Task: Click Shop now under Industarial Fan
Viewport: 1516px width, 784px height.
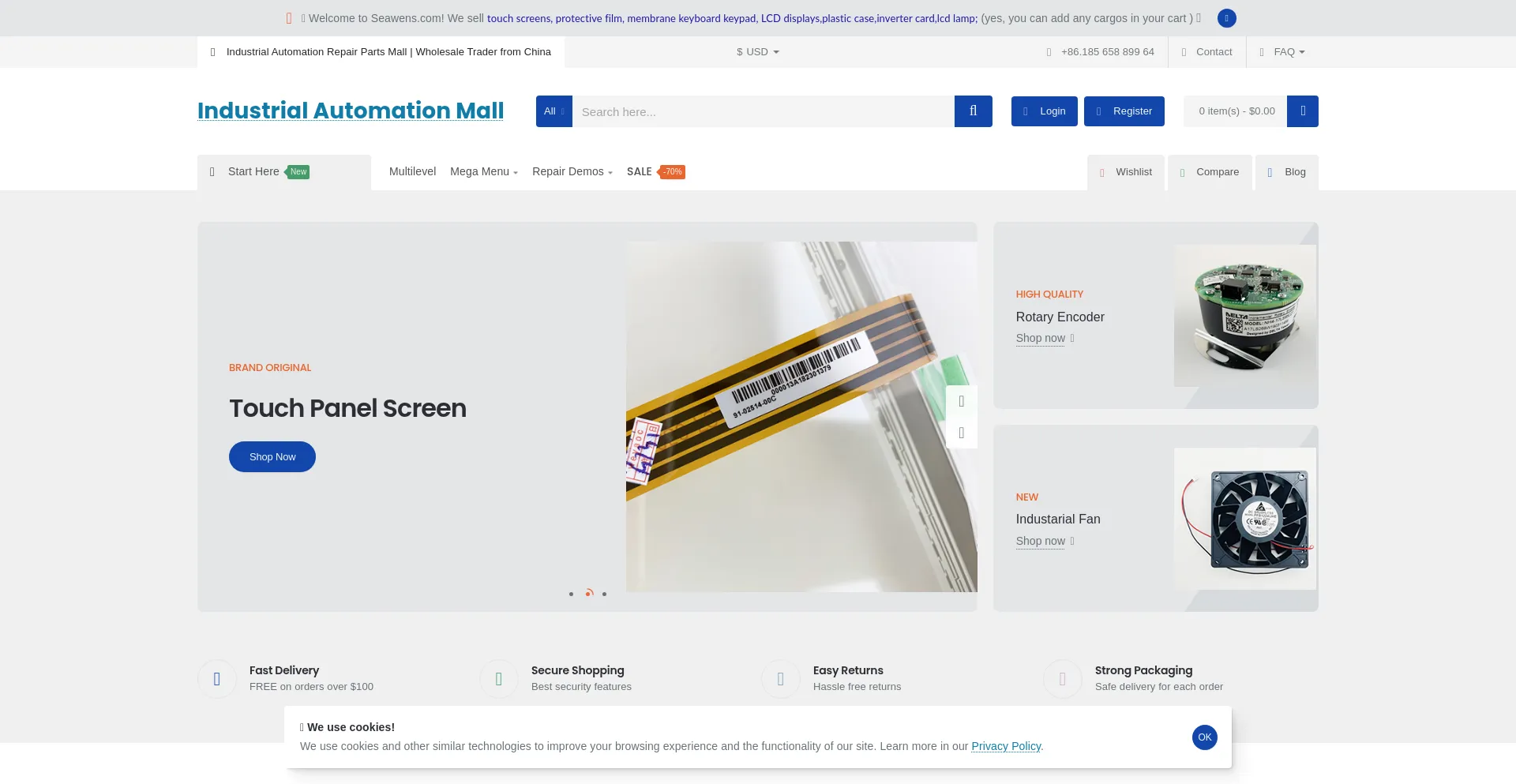Action: coord(1041,541)
